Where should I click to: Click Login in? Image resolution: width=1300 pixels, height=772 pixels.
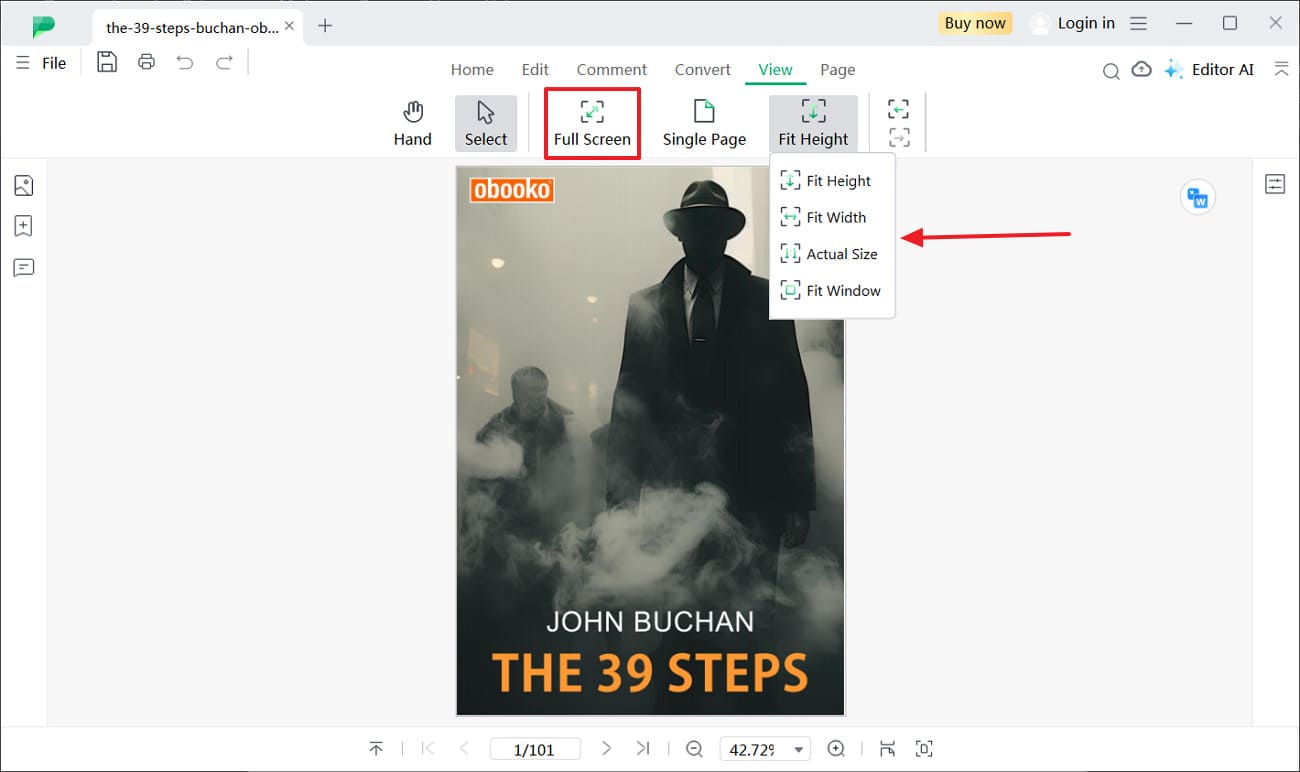click(x=1073, y=23)
